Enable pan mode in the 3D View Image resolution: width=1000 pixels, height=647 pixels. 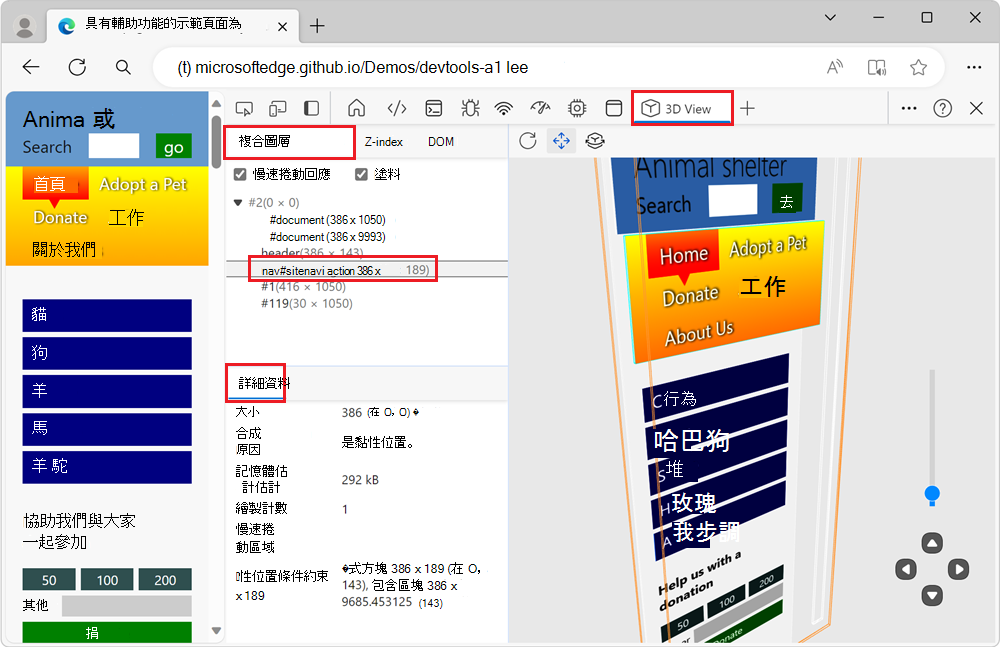[x=561, y=141]
